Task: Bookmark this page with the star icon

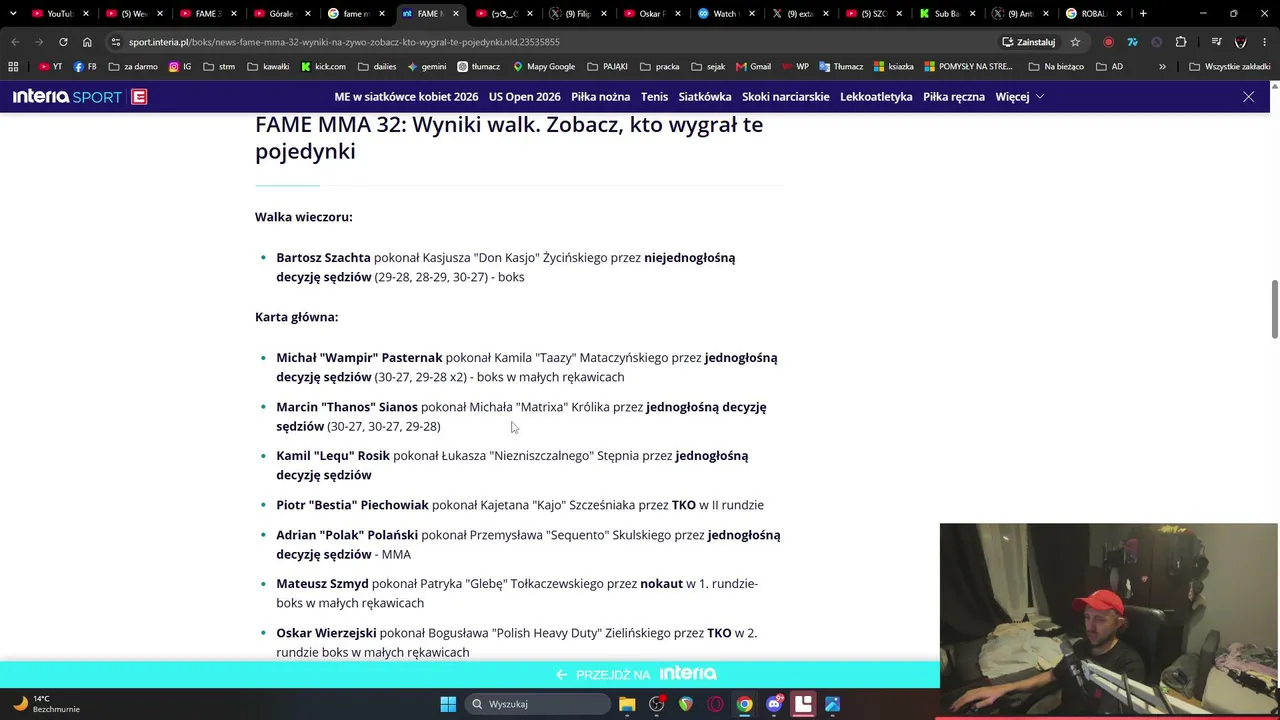Action: [1075, 42]
